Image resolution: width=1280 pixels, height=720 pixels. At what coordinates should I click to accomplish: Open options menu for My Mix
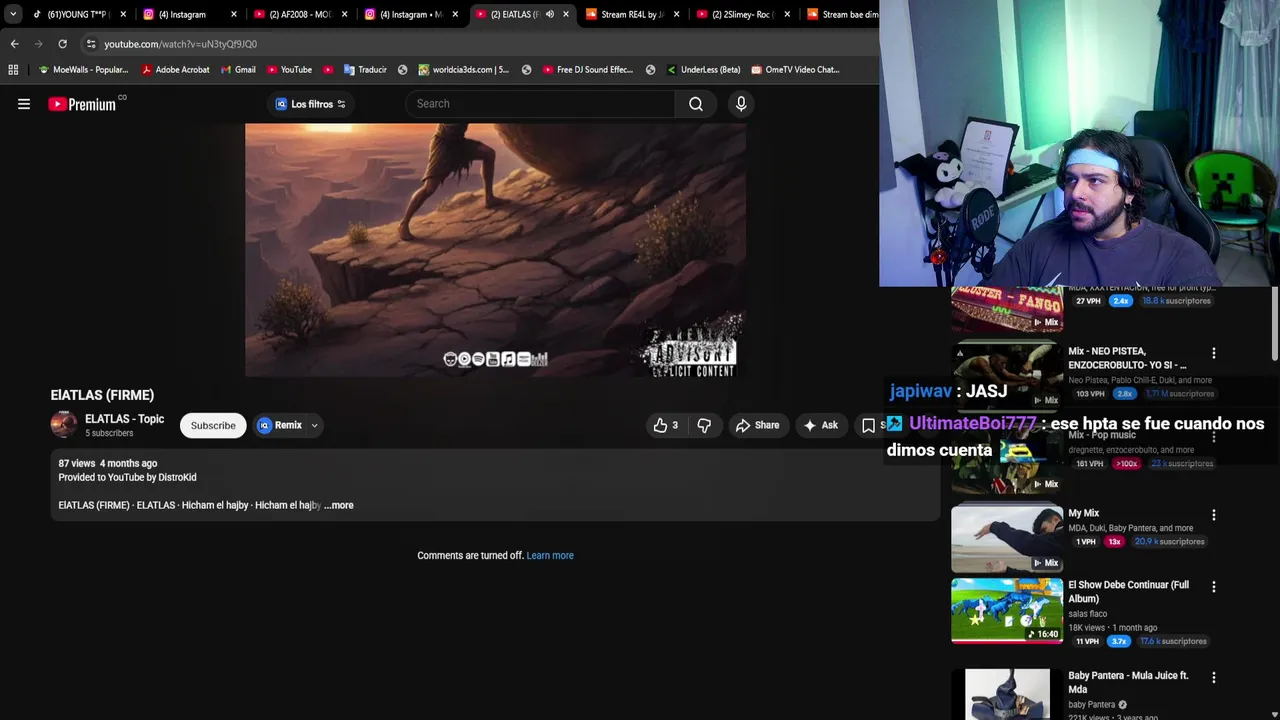pyautogui.click(x=1214, y=515)
